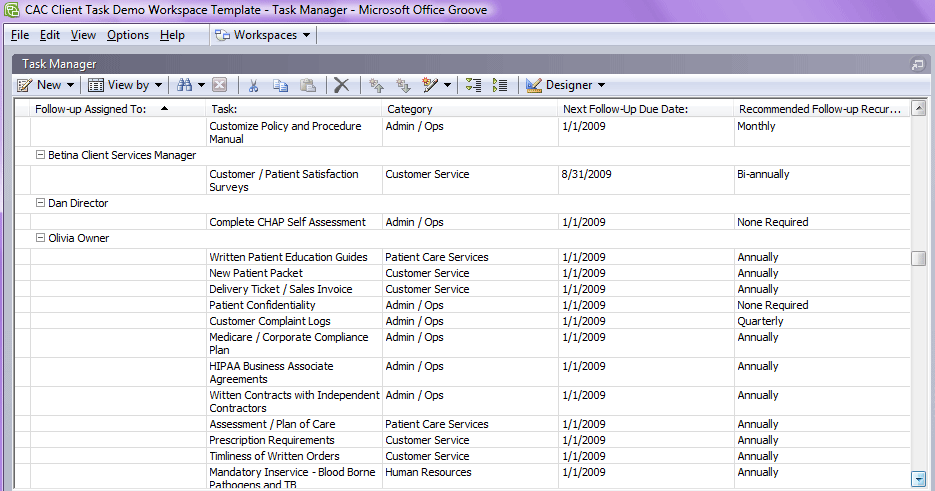Image resolution: width=935 pixels, height=491 pixels.
Task: Click the Expand all icon
Action: click(x=500, y=85)
